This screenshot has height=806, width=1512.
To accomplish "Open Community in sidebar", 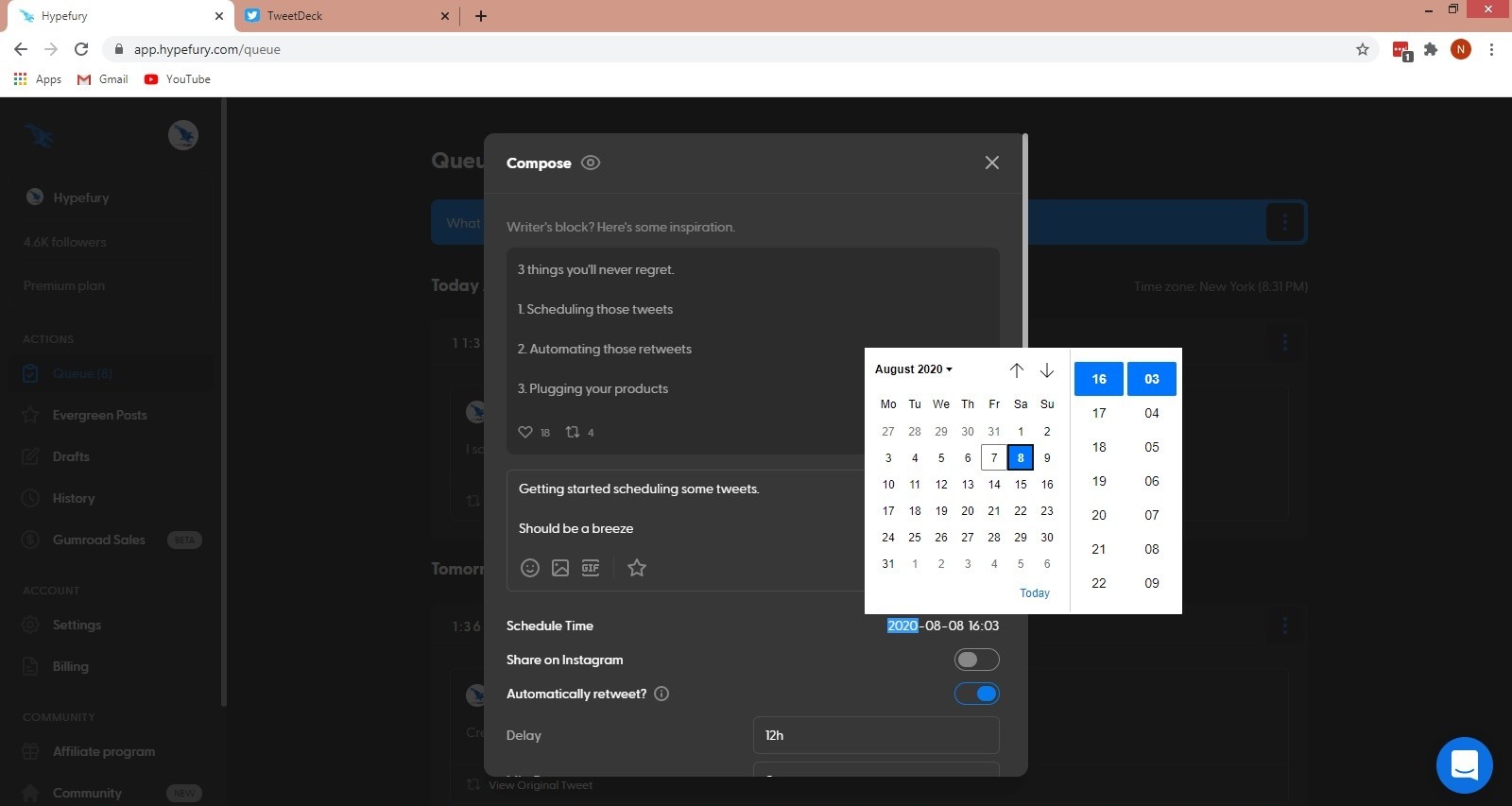I will 112,793.
